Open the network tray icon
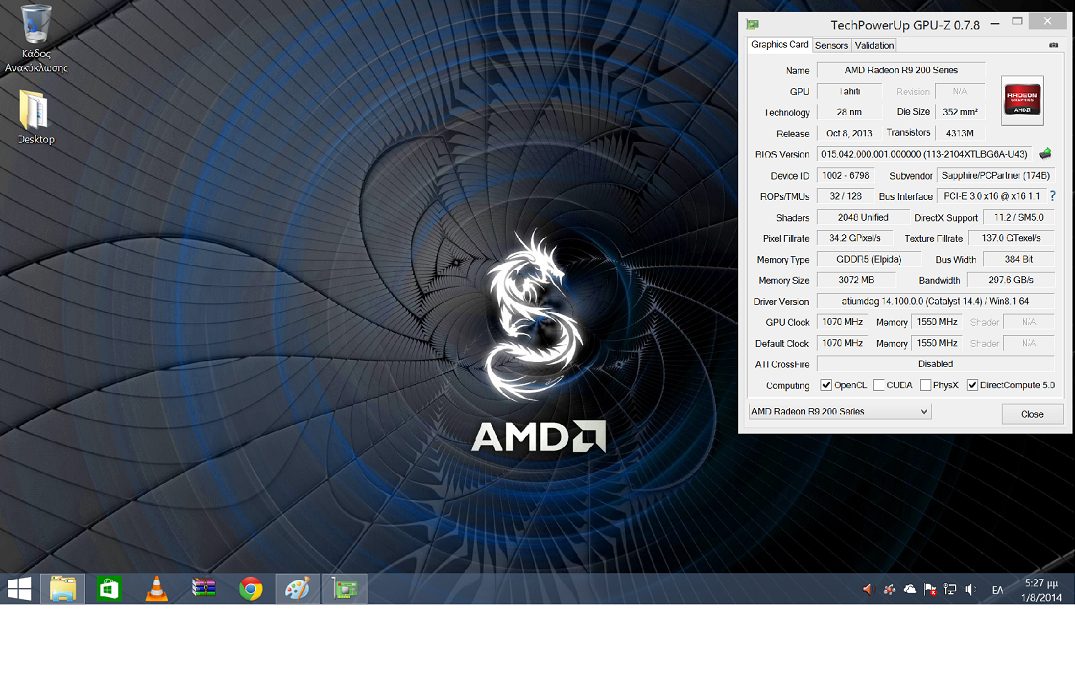Image resolution: width=1075 pixels, height=675 pixels. coord(950,589)
